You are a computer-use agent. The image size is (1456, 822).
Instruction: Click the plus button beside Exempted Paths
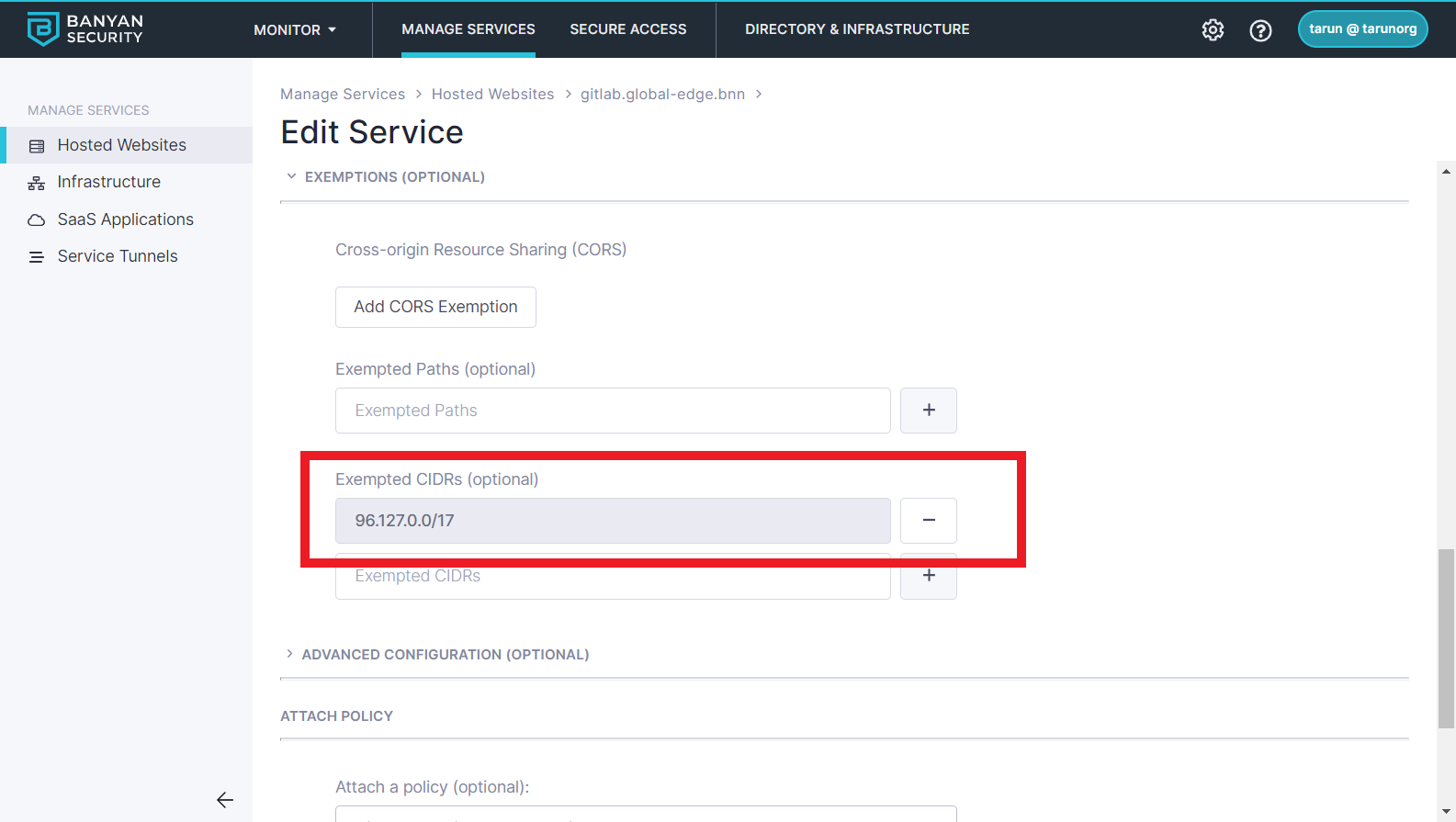pyautogui.click(x=928, y=411)
